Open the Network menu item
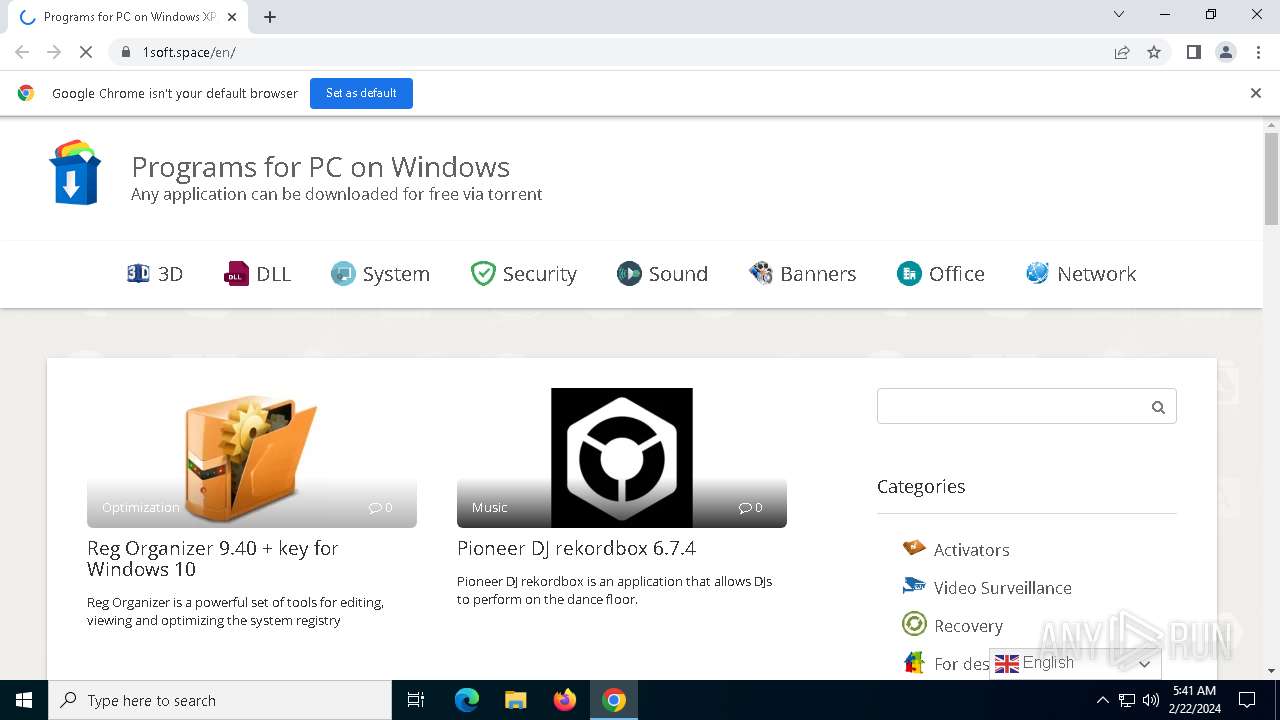 coord(1081,274)
